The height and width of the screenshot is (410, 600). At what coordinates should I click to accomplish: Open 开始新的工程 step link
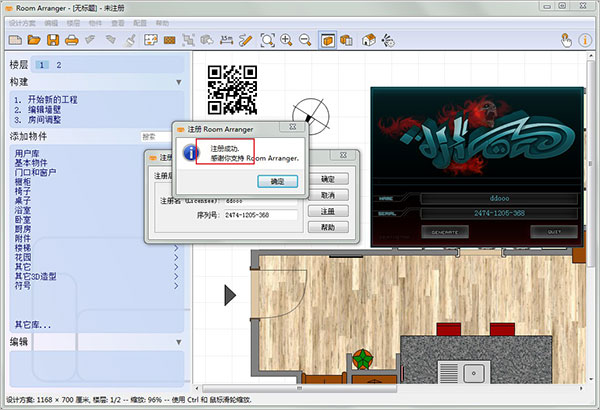pos(55,101)
